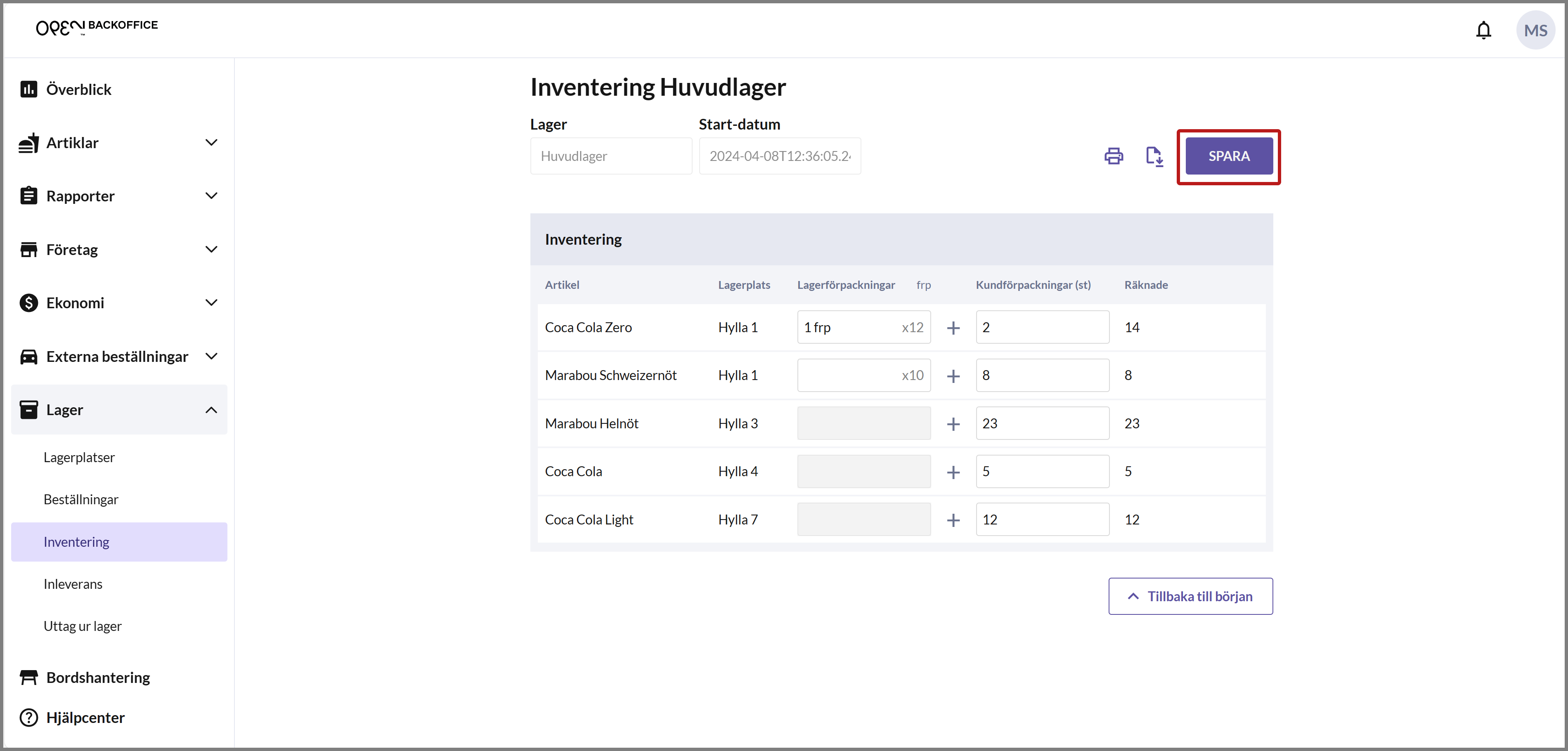The image size is (1568, 751).
Task: Expand the Företag menu chevron
Action: pyautogui.click(x=211, y=250)
